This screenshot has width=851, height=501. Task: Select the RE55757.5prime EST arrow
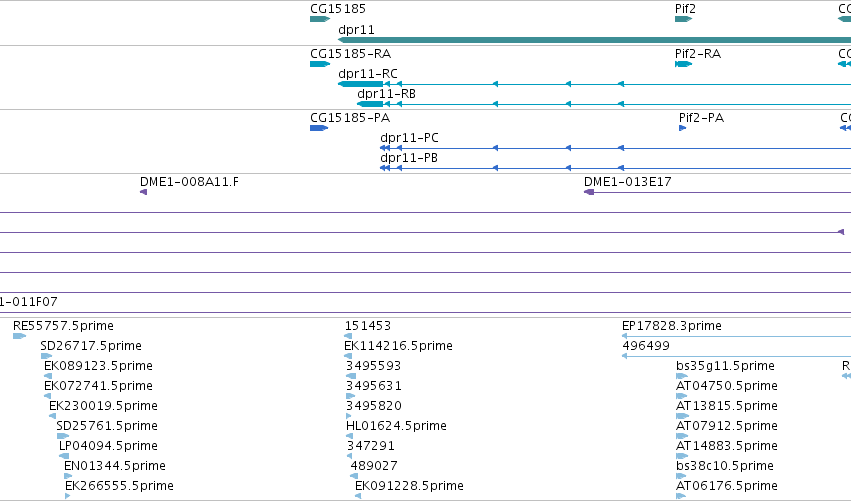click(19, 336)
